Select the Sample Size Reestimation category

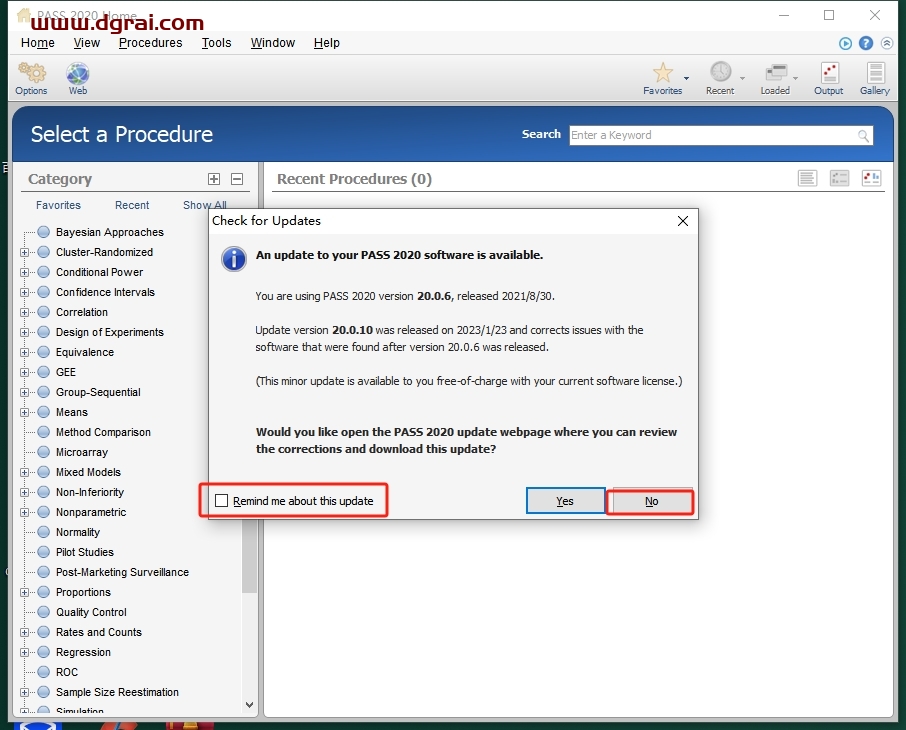click(x=117, y=692)
